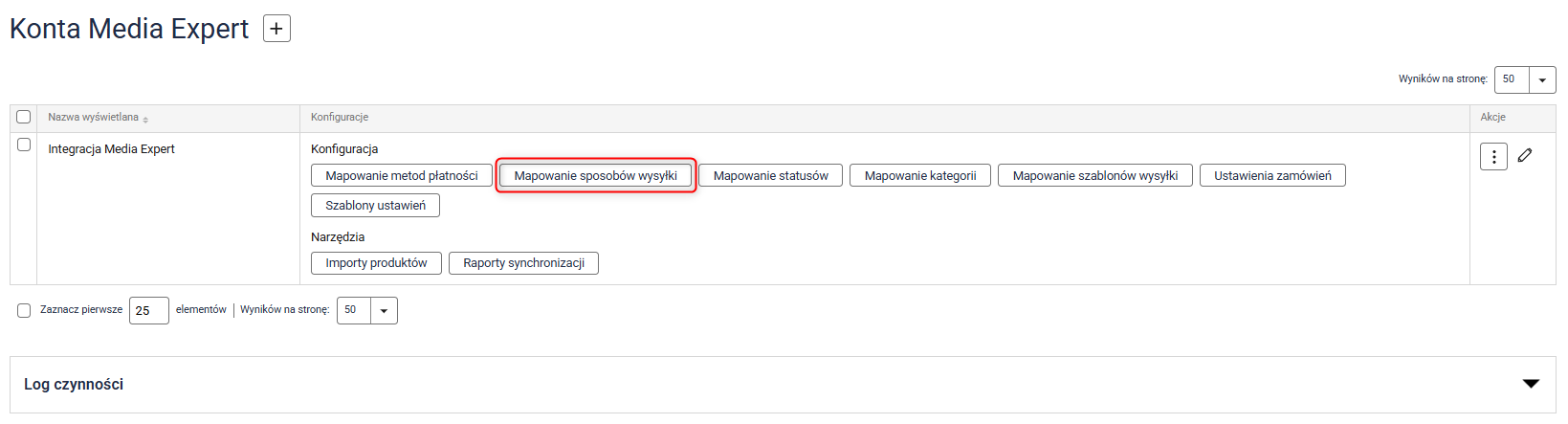1568x424 pixels.
Task: Click the Narzędzia section label
Action: click(338, 236)
